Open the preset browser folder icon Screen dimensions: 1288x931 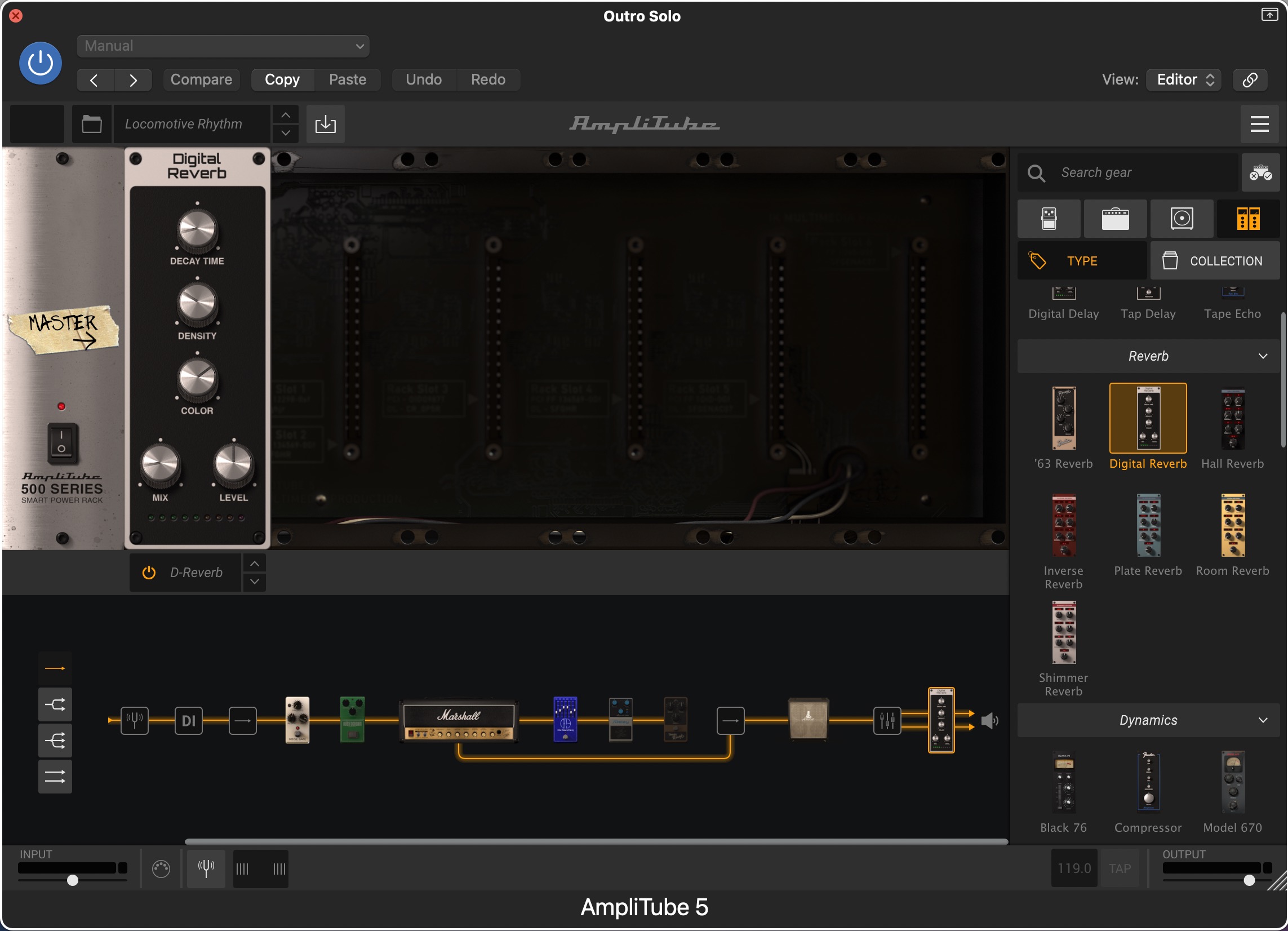pos(91,124)
